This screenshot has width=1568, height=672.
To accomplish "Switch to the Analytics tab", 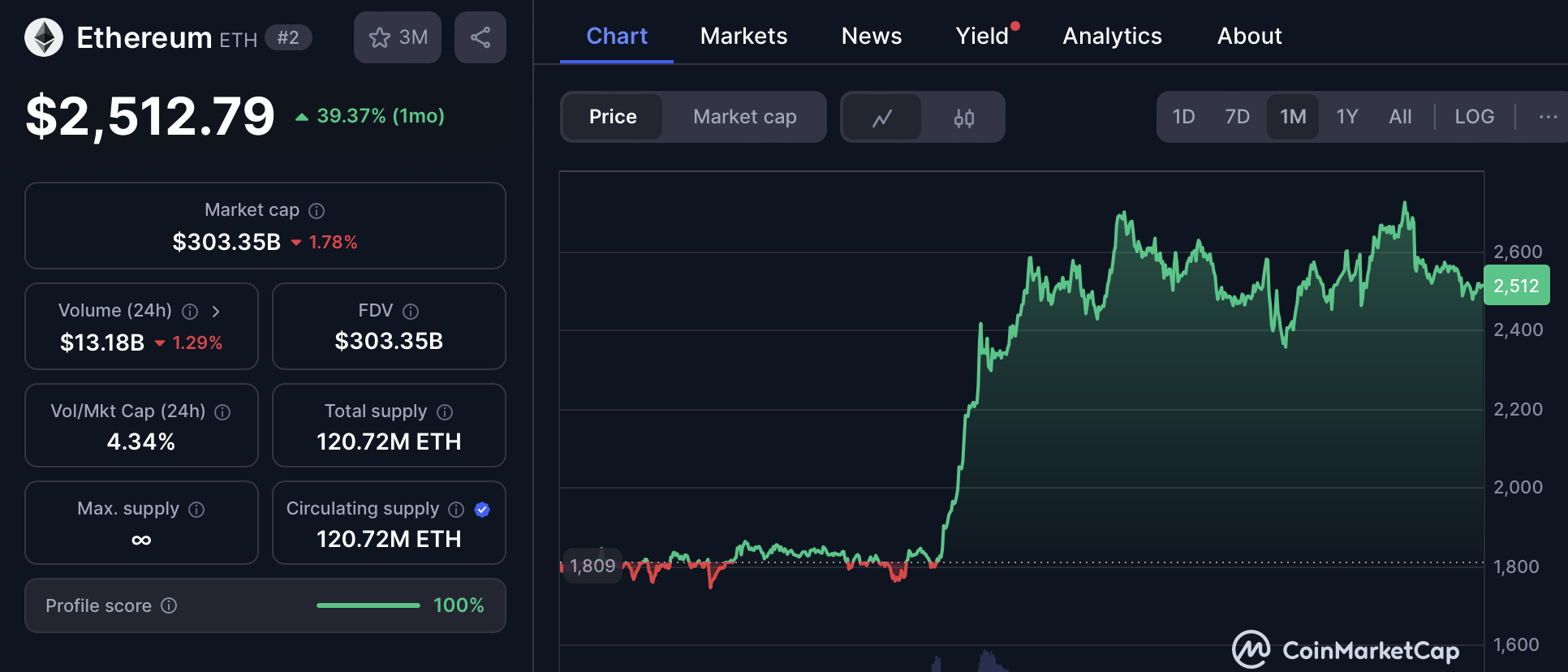I will click(x=1112, y=37).
